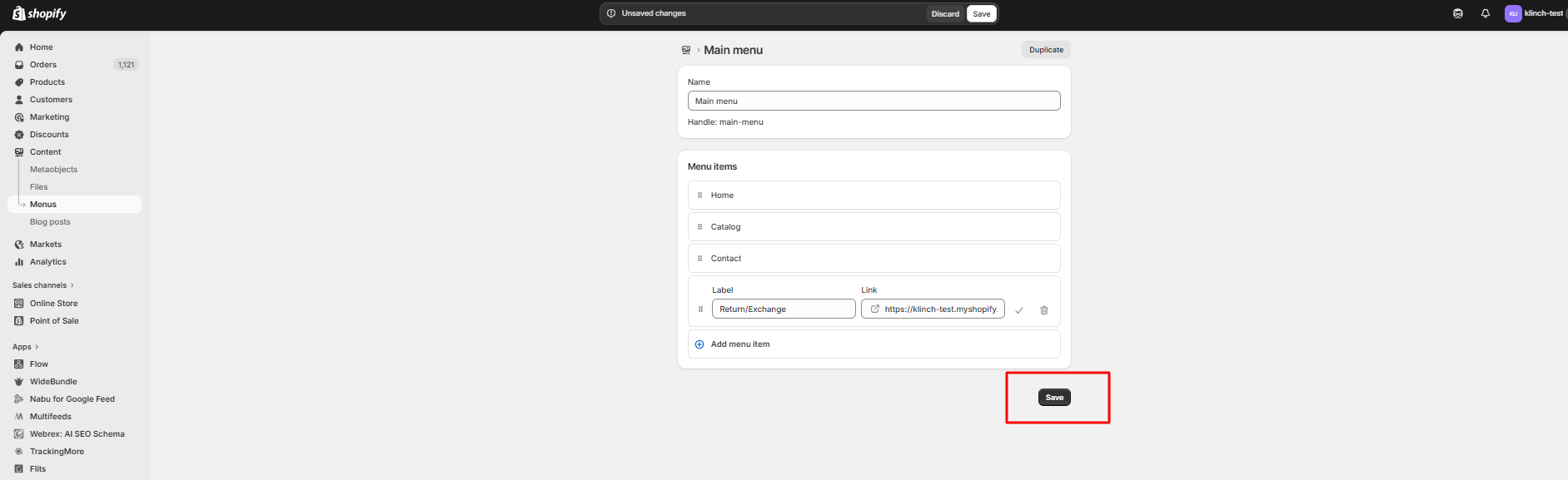
Task: Open notifications bell icon
Action: (x=1485, y=13)
